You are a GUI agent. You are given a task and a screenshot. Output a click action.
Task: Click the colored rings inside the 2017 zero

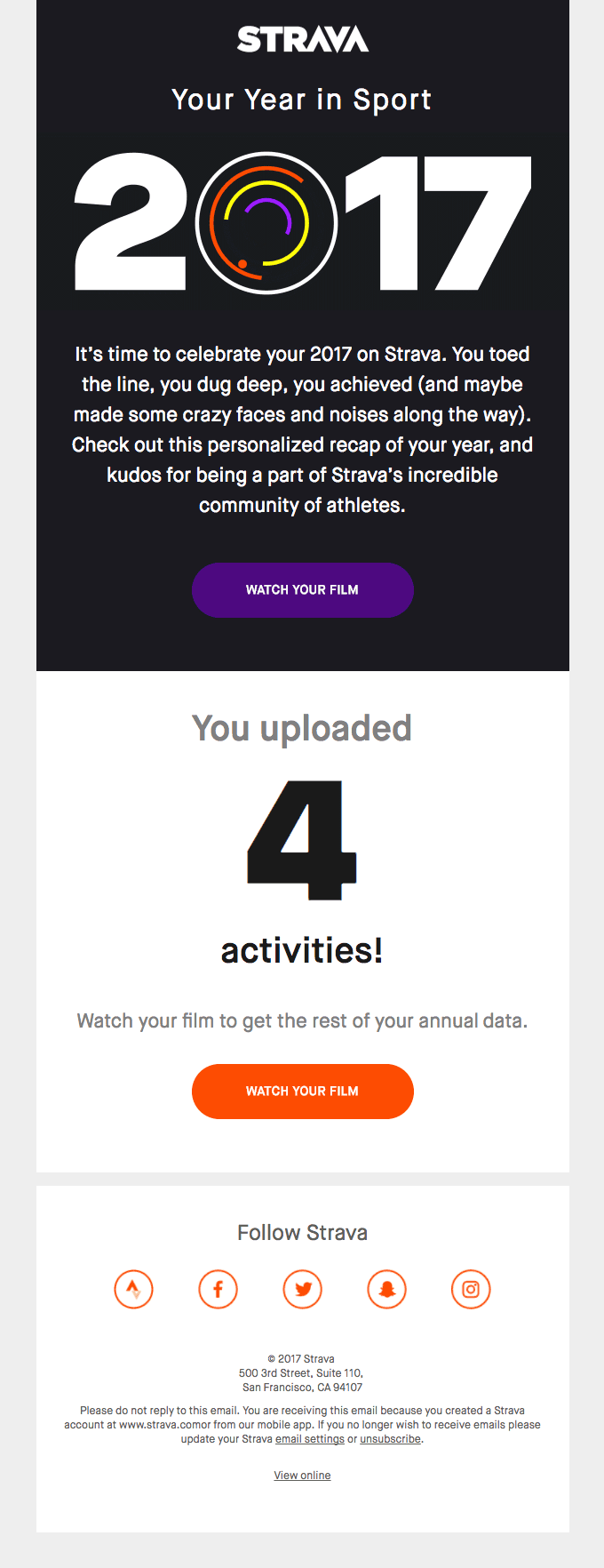266,223
